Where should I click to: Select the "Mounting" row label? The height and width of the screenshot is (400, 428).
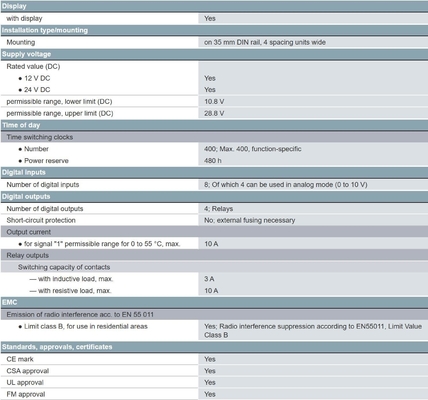tap(21, 42)
